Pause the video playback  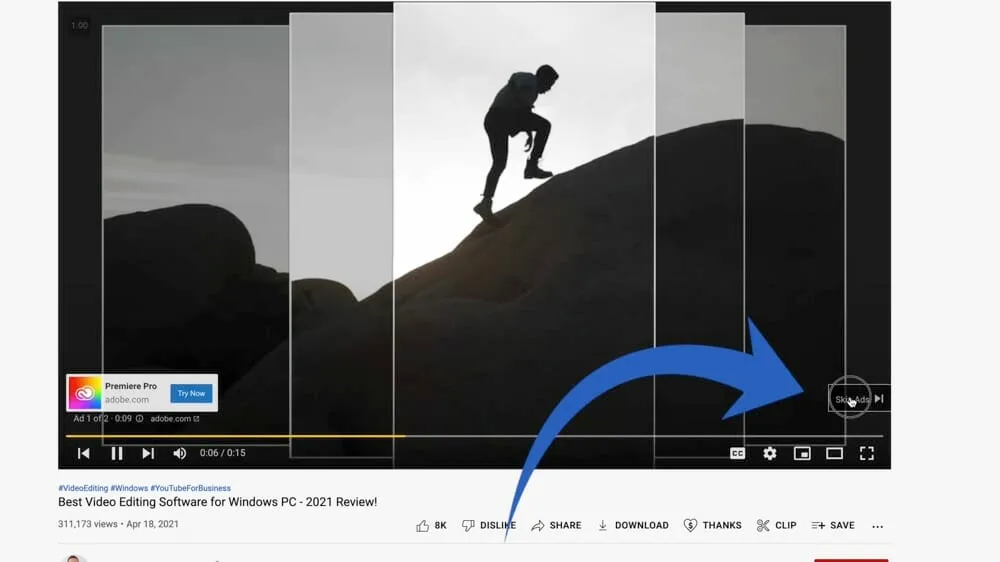pyautogui.click(x=117, y=453)
